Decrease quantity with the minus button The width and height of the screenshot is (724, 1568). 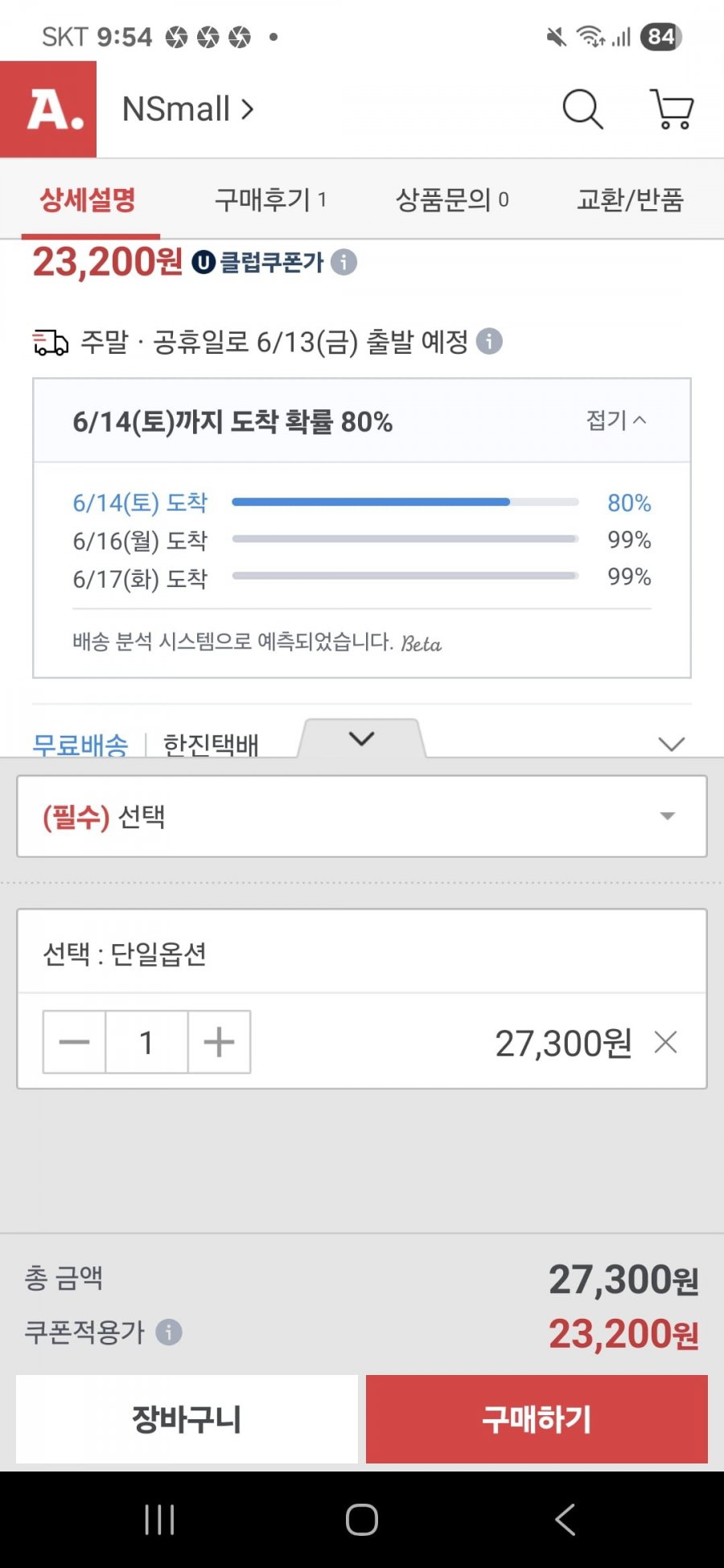74,1042
